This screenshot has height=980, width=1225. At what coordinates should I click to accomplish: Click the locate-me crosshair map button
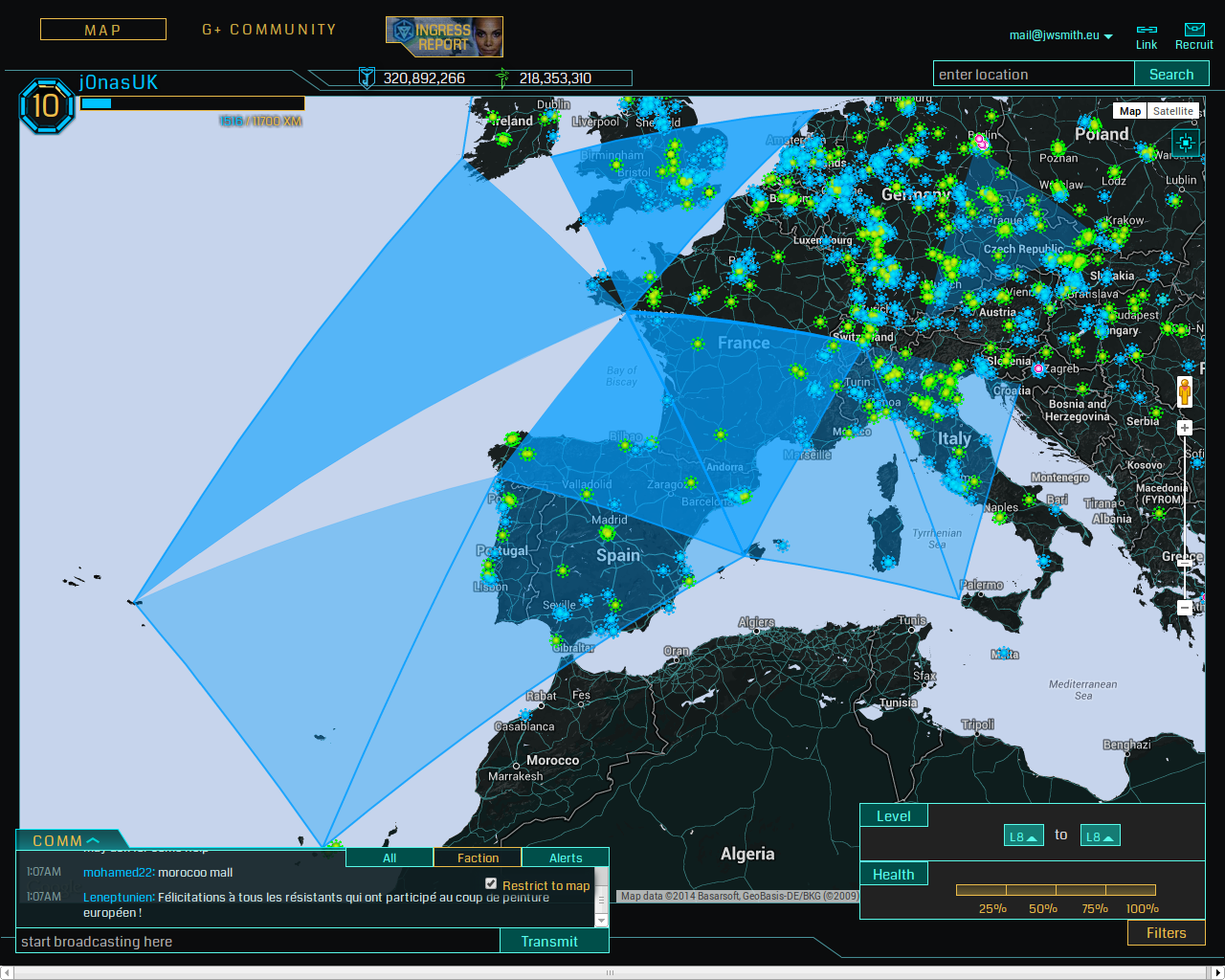1185,144
